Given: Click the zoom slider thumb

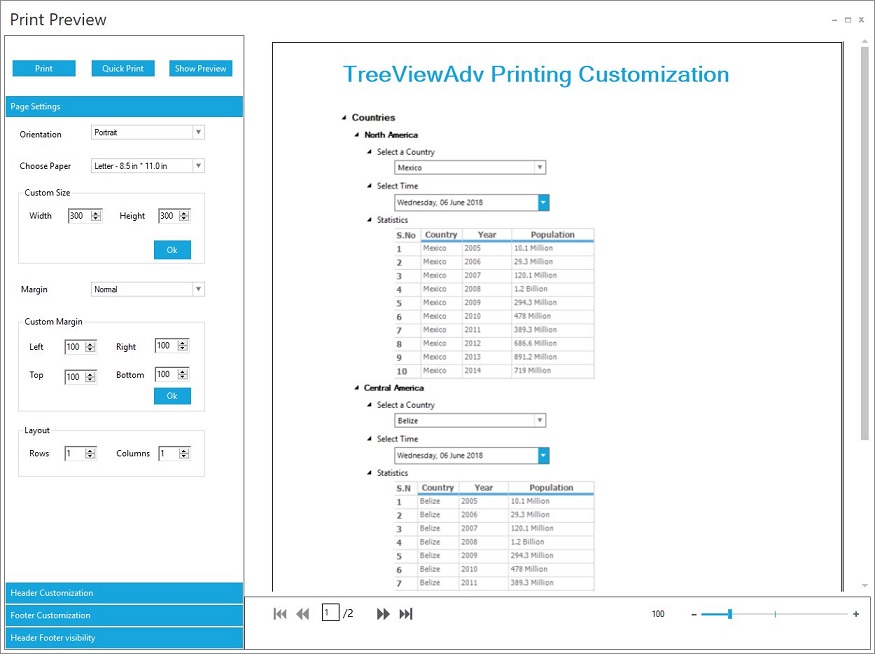Looking at the screenshot, I should pos(729,614).
